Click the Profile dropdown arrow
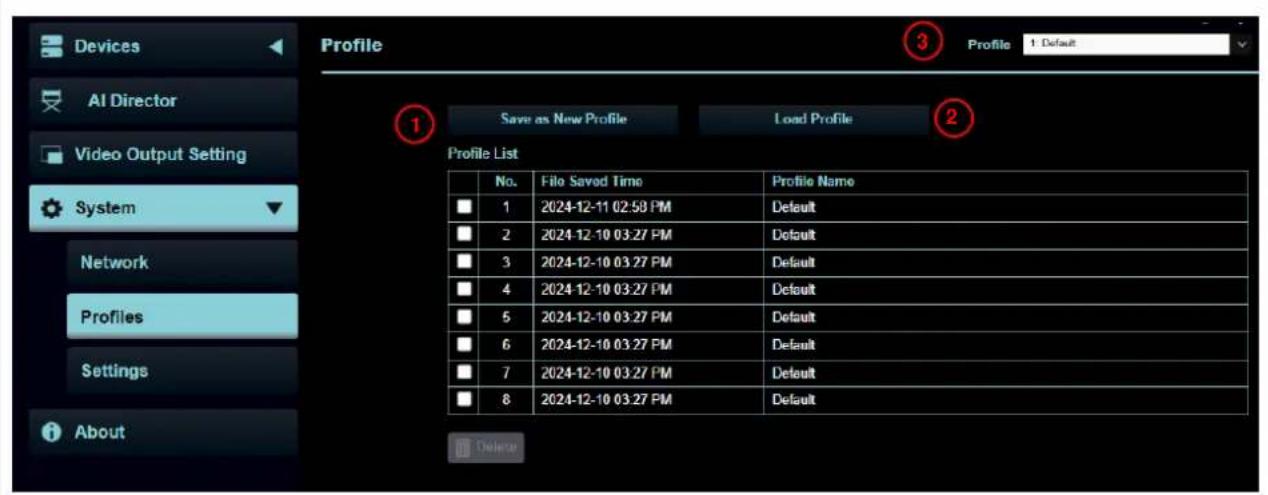The height and width of the screenshot is (495, 1268). [1244, 44]
